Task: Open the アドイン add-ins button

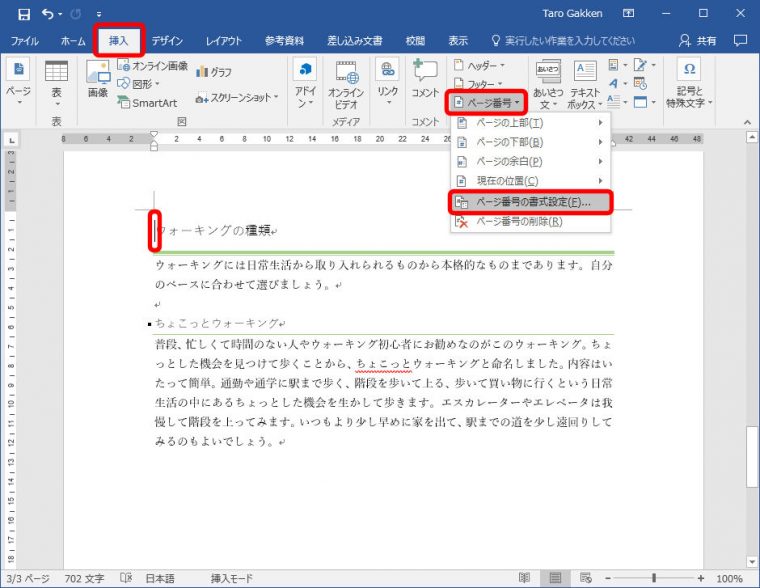Action: (305, 84)
